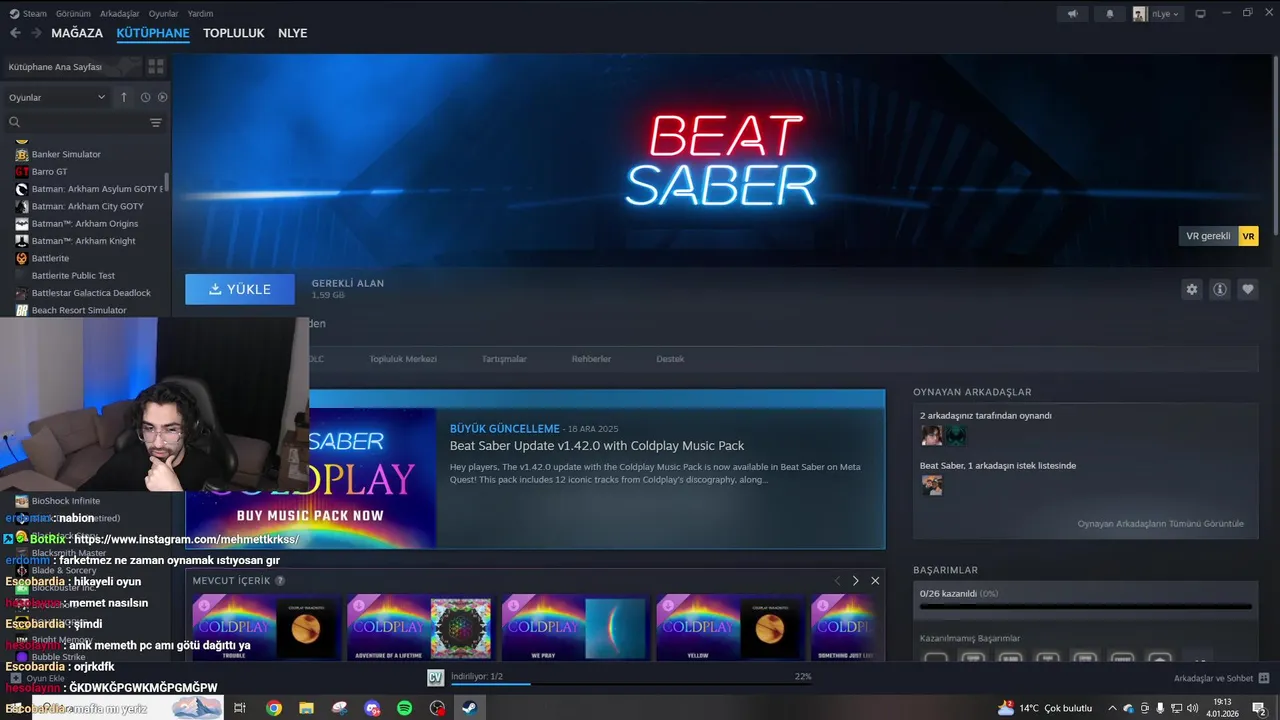Toggle the favorite heart icon
The height and width of the screenshot is (720, 1280).
(x=1247, y=289)
